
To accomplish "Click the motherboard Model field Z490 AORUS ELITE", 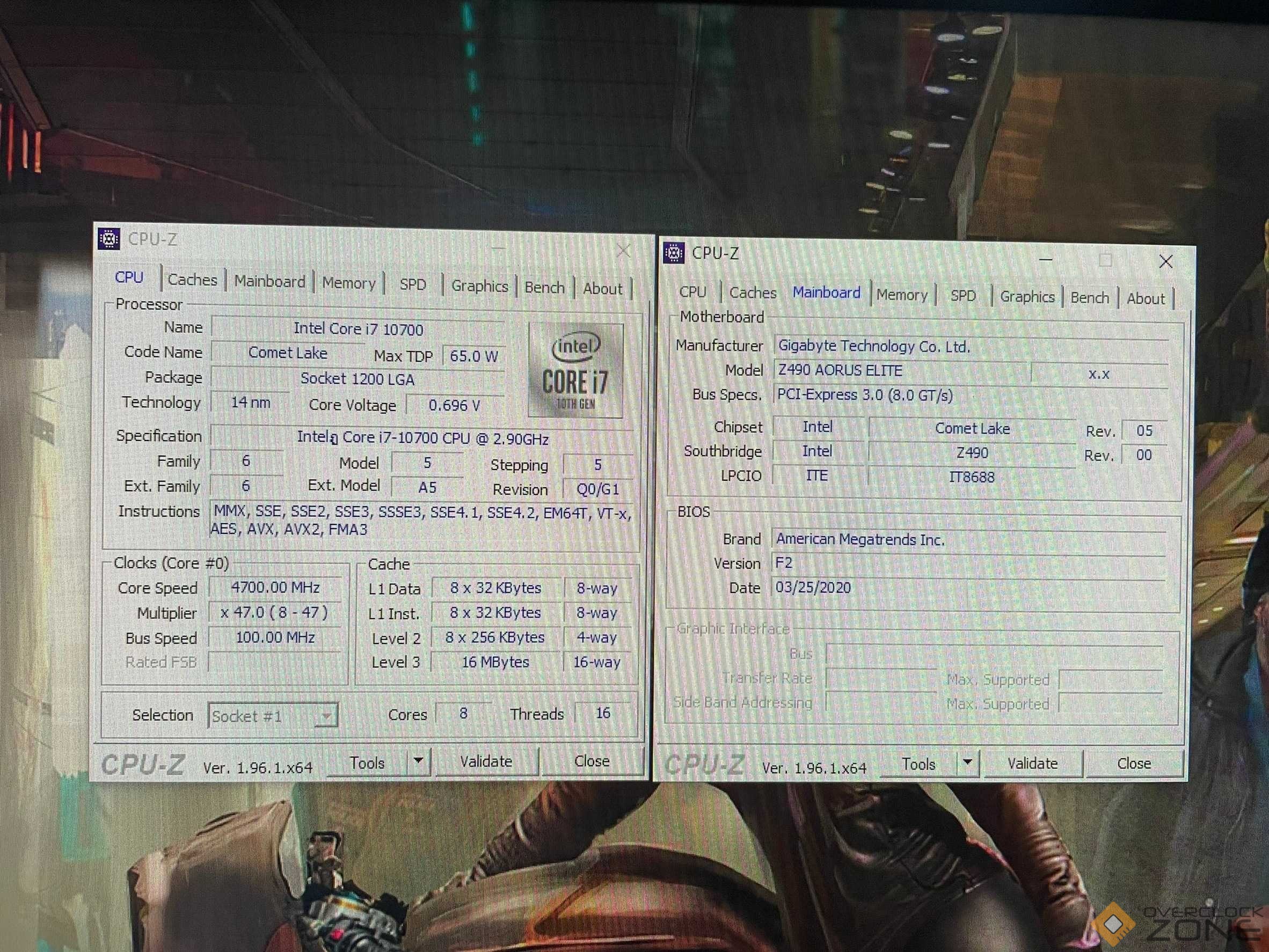I will pos(901,370).
